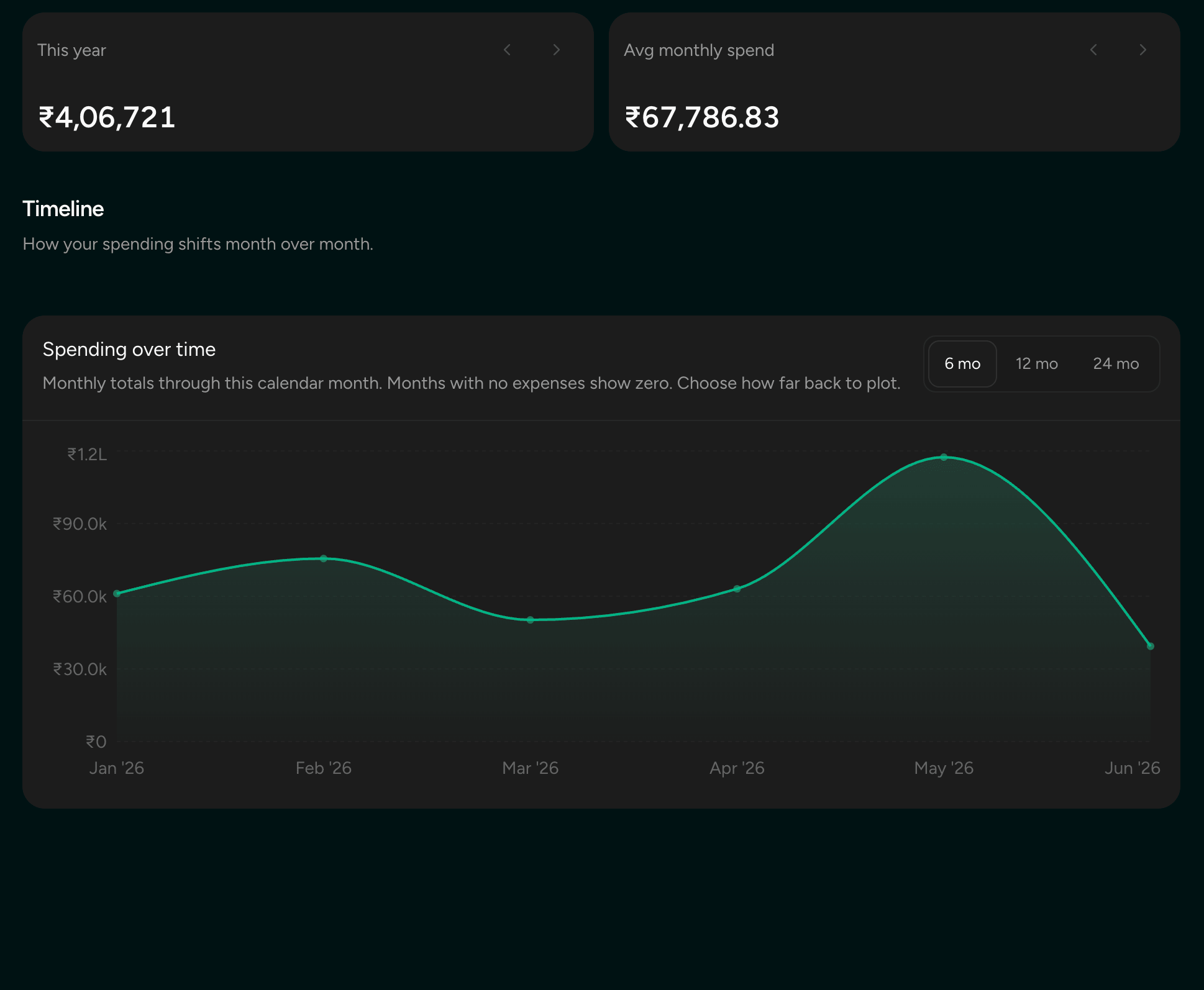Go to next period in This year card
This screenshot has height=990, width=1204.
[x=557, y=50]
